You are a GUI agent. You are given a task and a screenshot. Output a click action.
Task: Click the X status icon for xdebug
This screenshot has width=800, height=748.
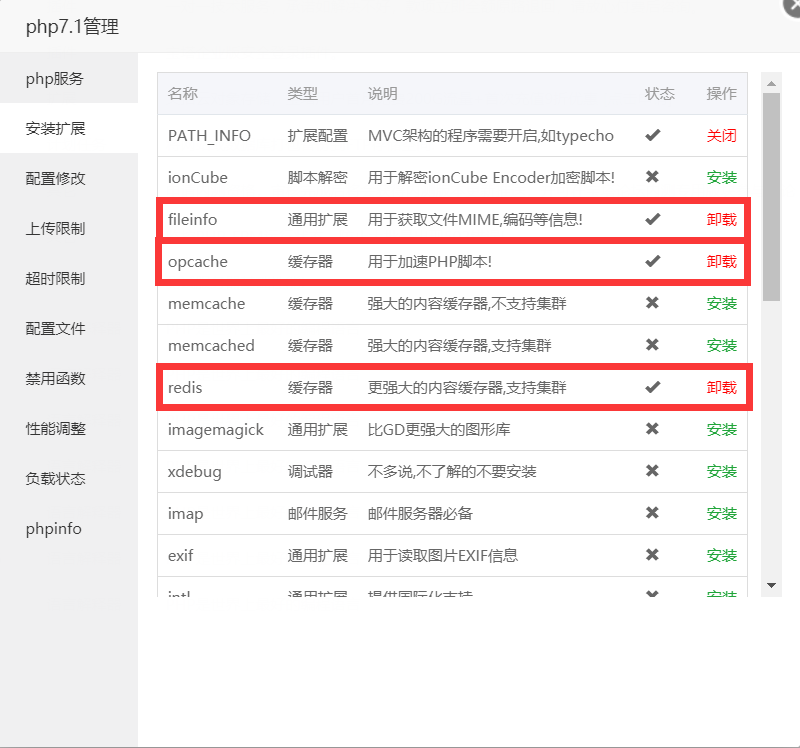pos(652,471)
